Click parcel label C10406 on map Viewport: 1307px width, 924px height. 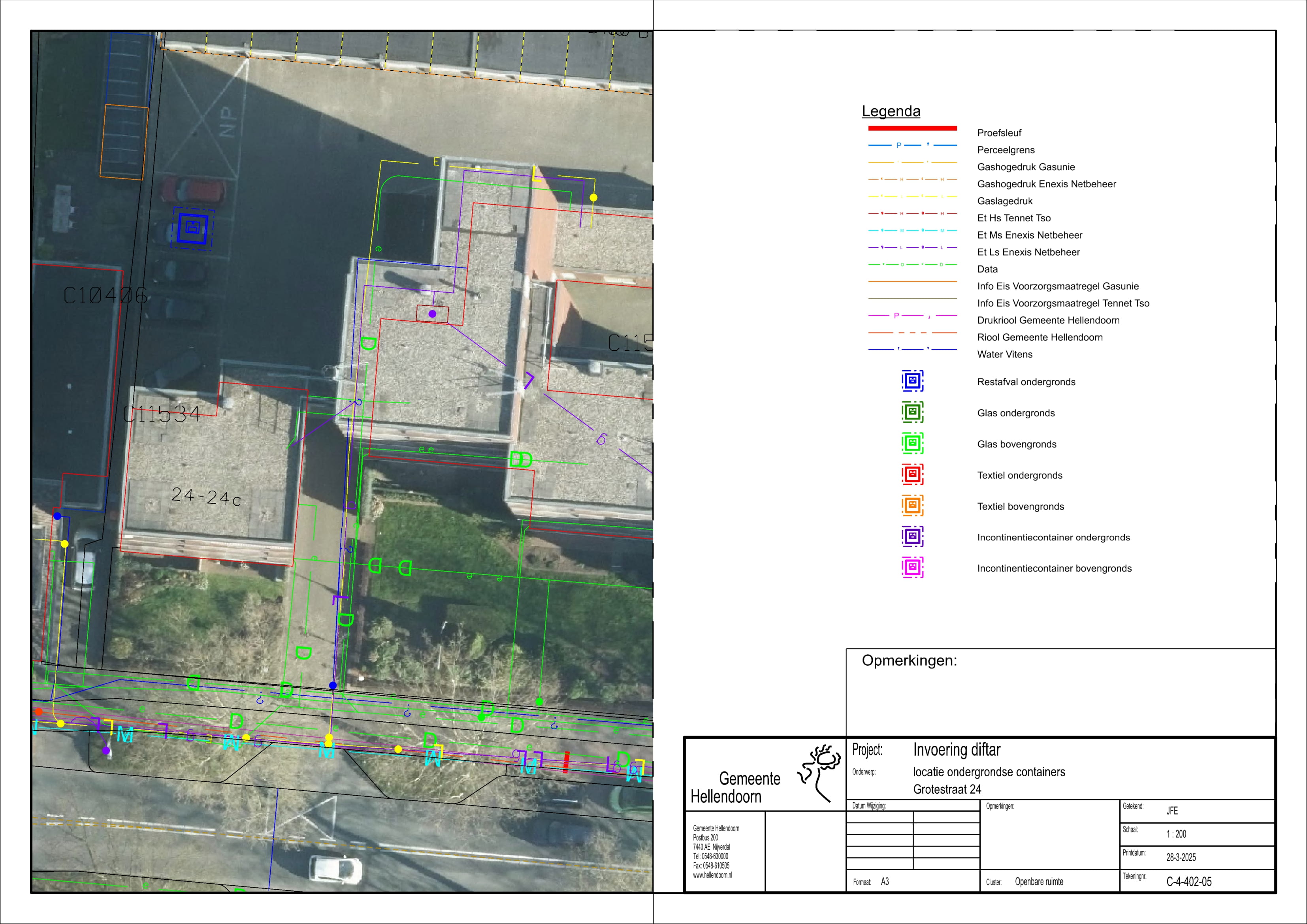point(105,295)
